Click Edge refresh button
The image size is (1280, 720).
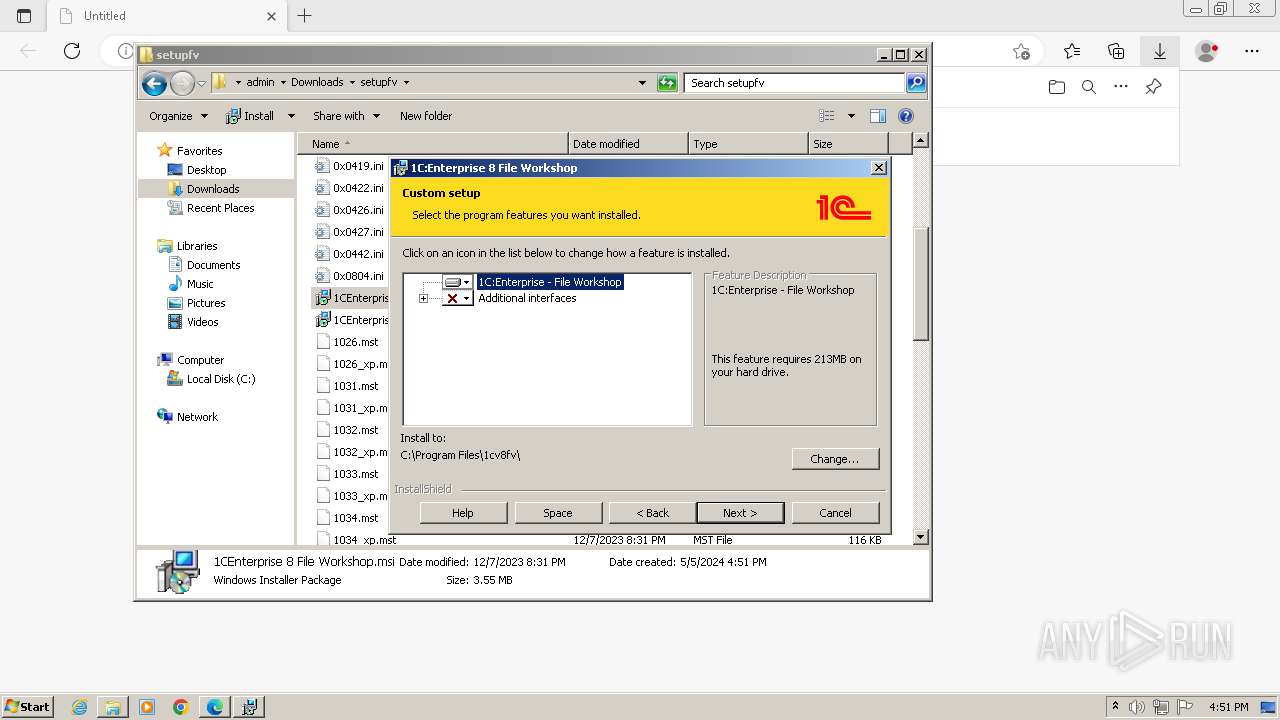point(72,51)
